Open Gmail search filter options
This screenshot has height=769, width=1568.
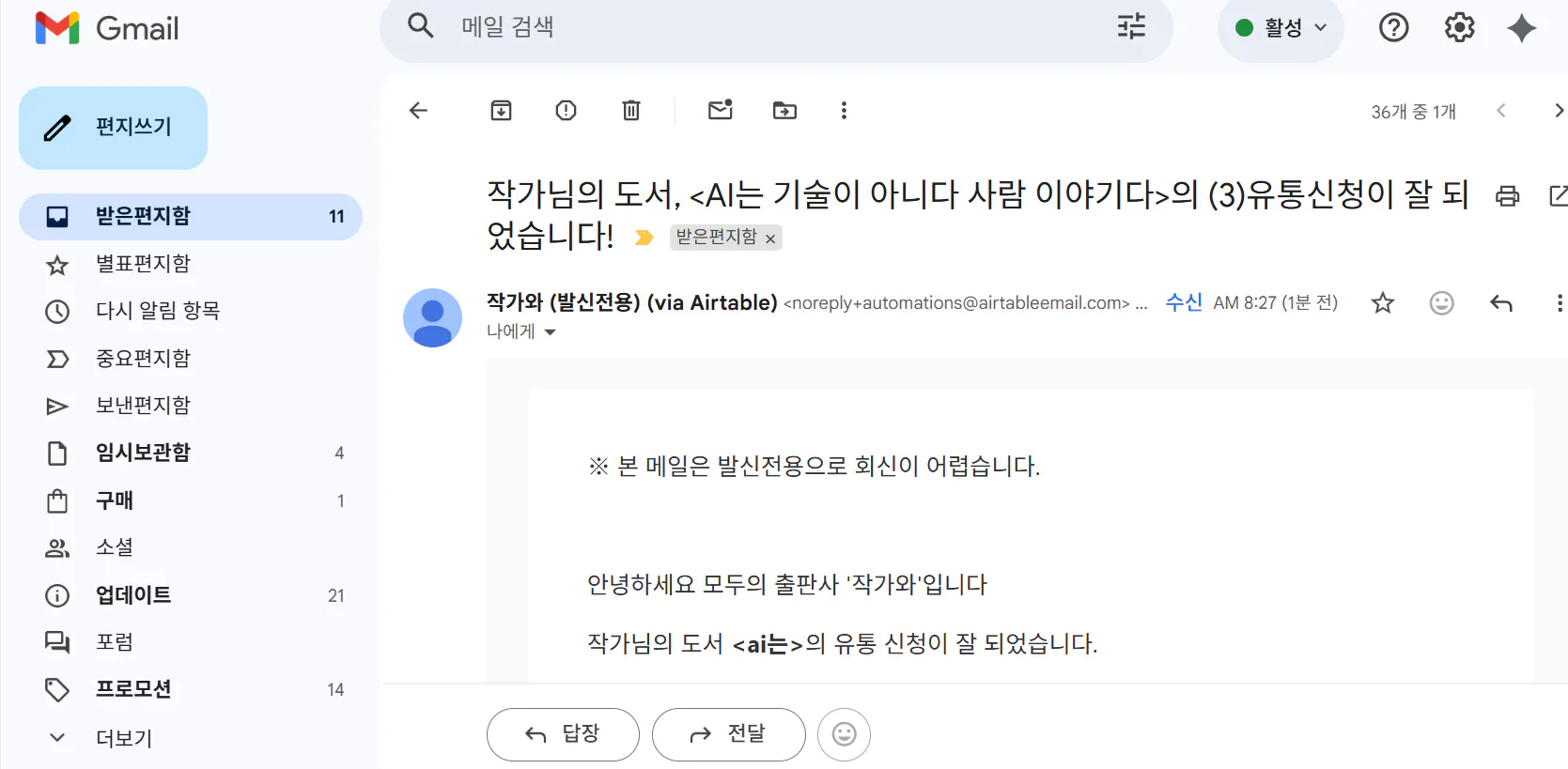coord(1129,27)
